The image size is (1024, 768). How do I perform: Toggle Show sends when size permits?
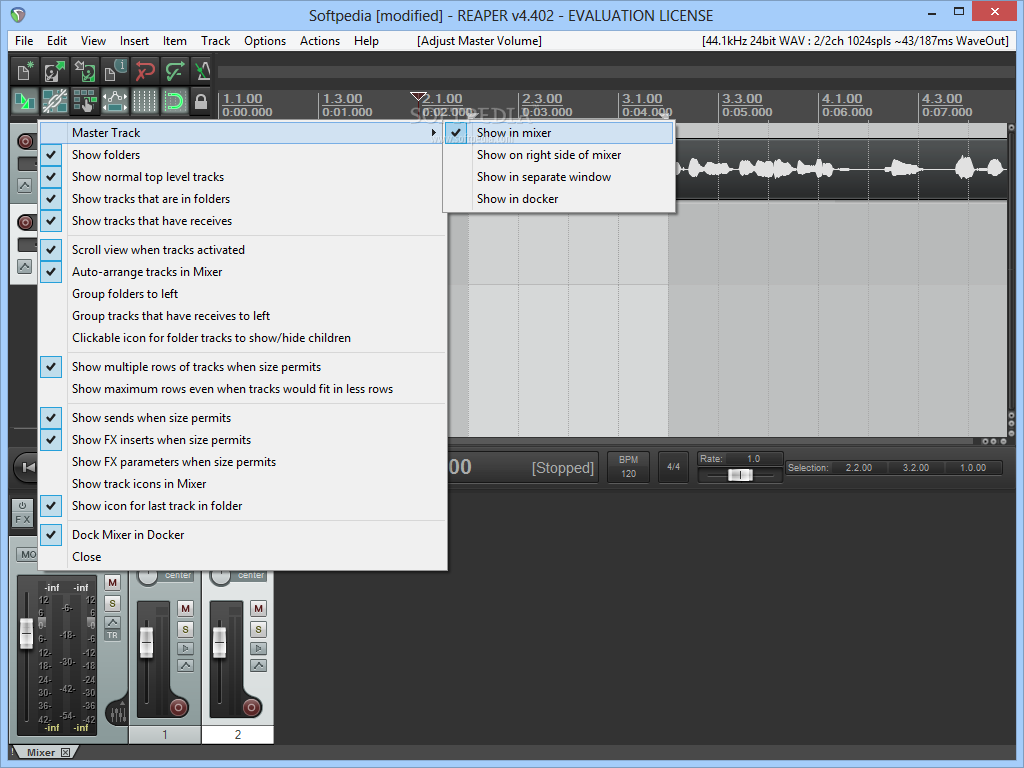point(242,418)
